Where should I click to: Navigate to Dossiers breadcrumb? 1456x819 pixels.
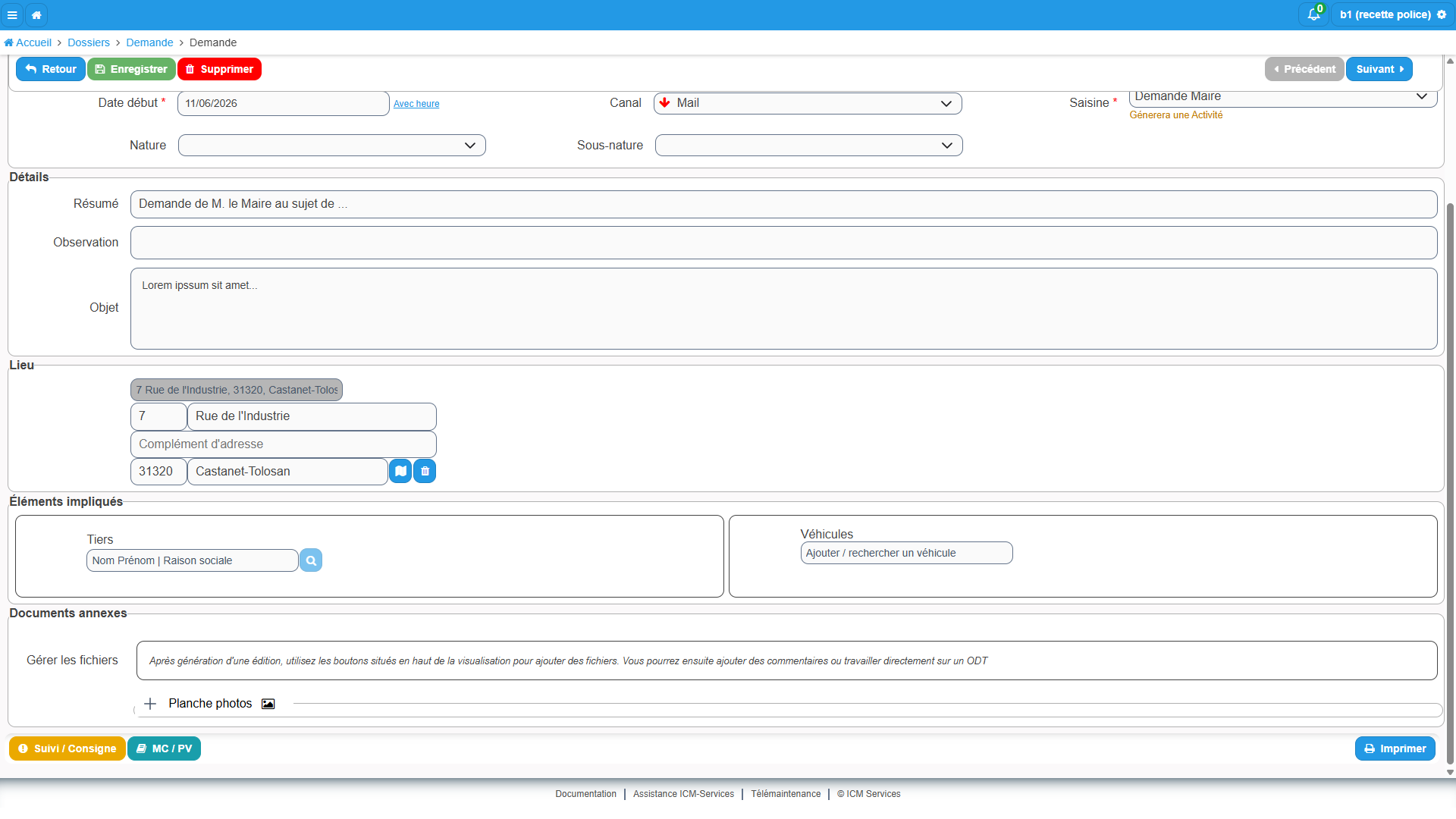(89, 42)
